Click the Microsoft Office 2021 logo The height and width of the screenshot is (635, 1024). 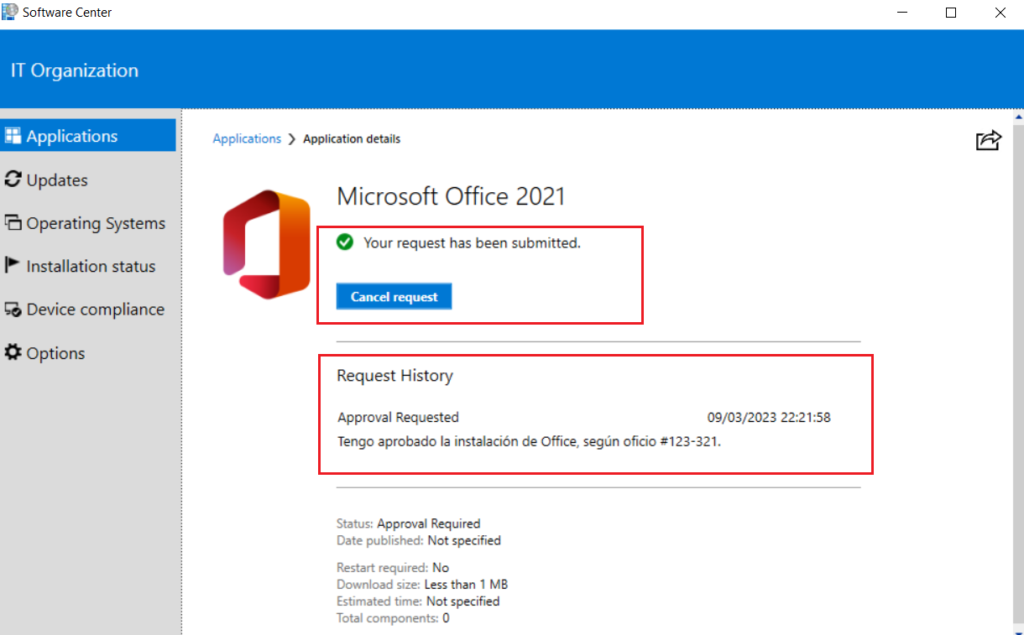(266, 244)
